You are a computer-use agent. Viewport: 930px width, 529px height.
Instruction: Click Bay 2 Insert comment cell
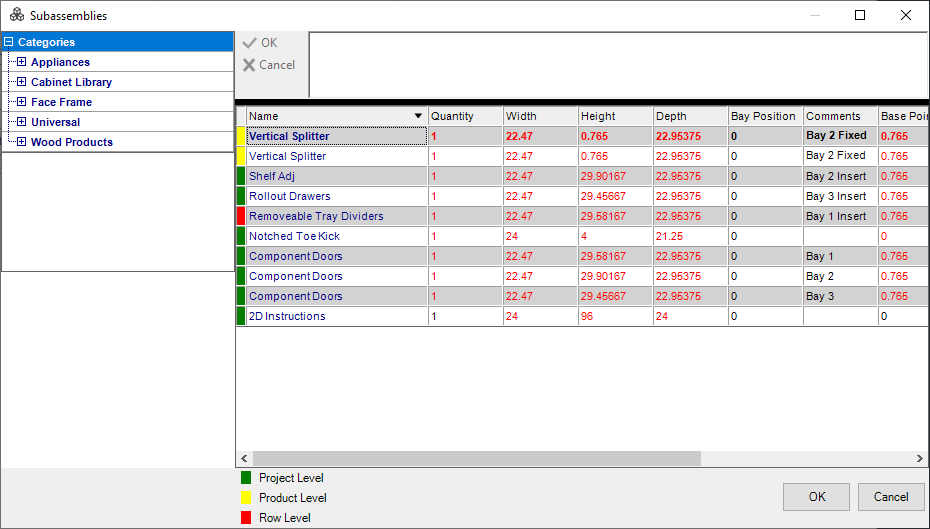coord(840,176)
